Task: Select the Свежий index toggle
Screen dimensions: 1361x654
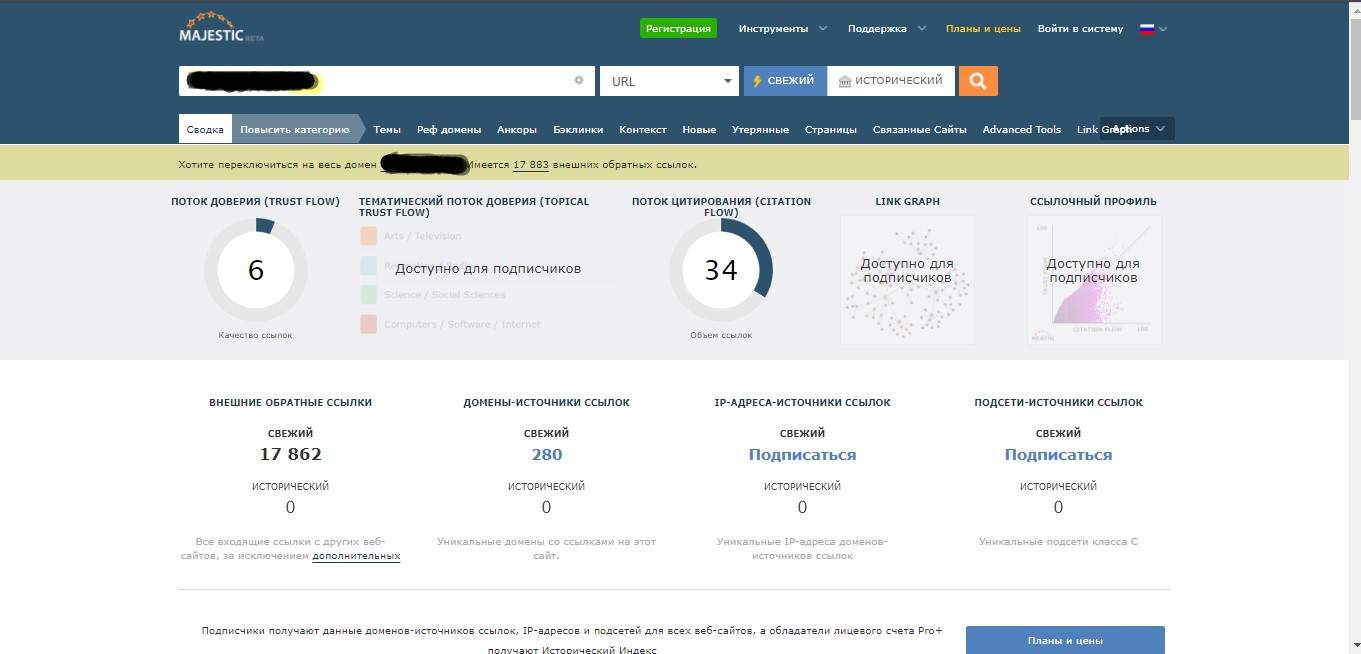Action: [785, 81]
